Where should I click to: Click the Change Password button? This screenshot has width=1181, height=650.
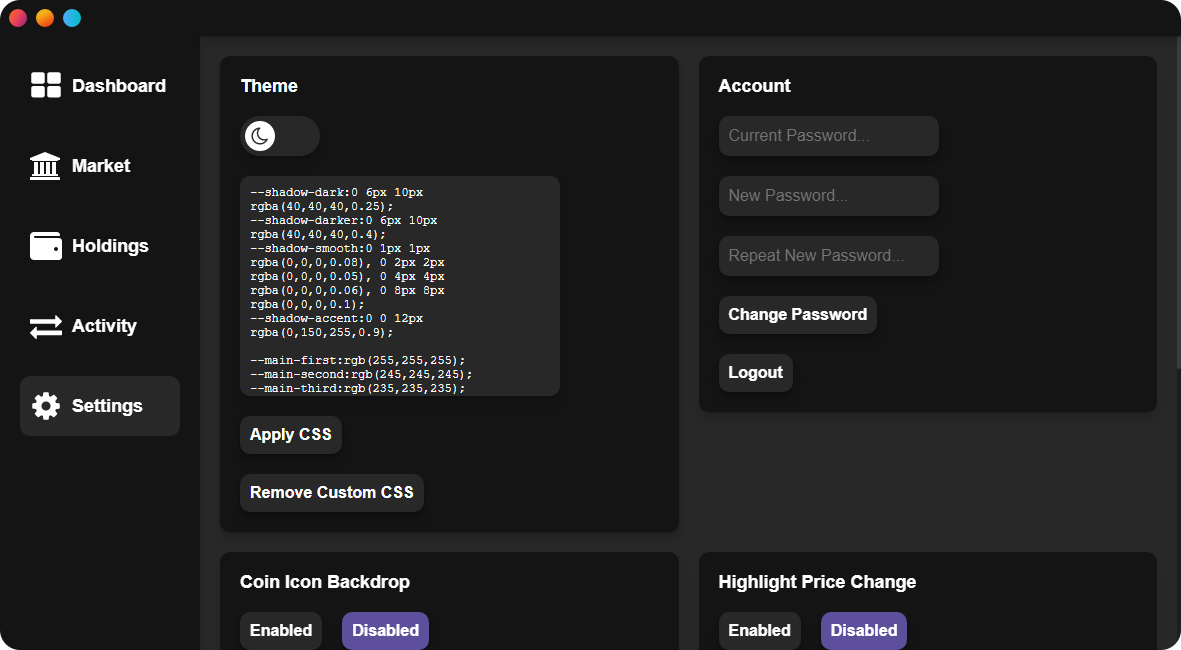click(798, 315)
